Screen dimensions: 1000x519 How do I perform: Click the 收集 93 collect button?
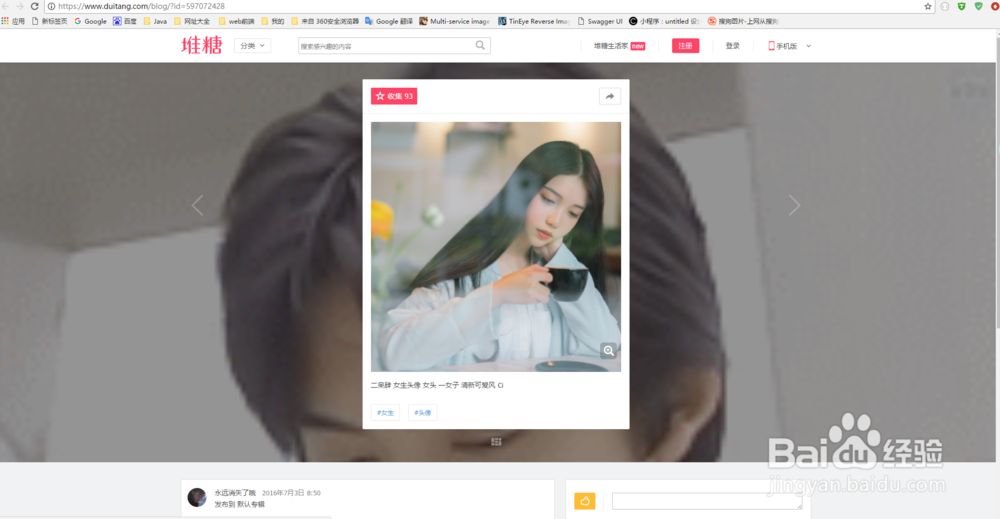pyautogui.click(x=394, y=96)
